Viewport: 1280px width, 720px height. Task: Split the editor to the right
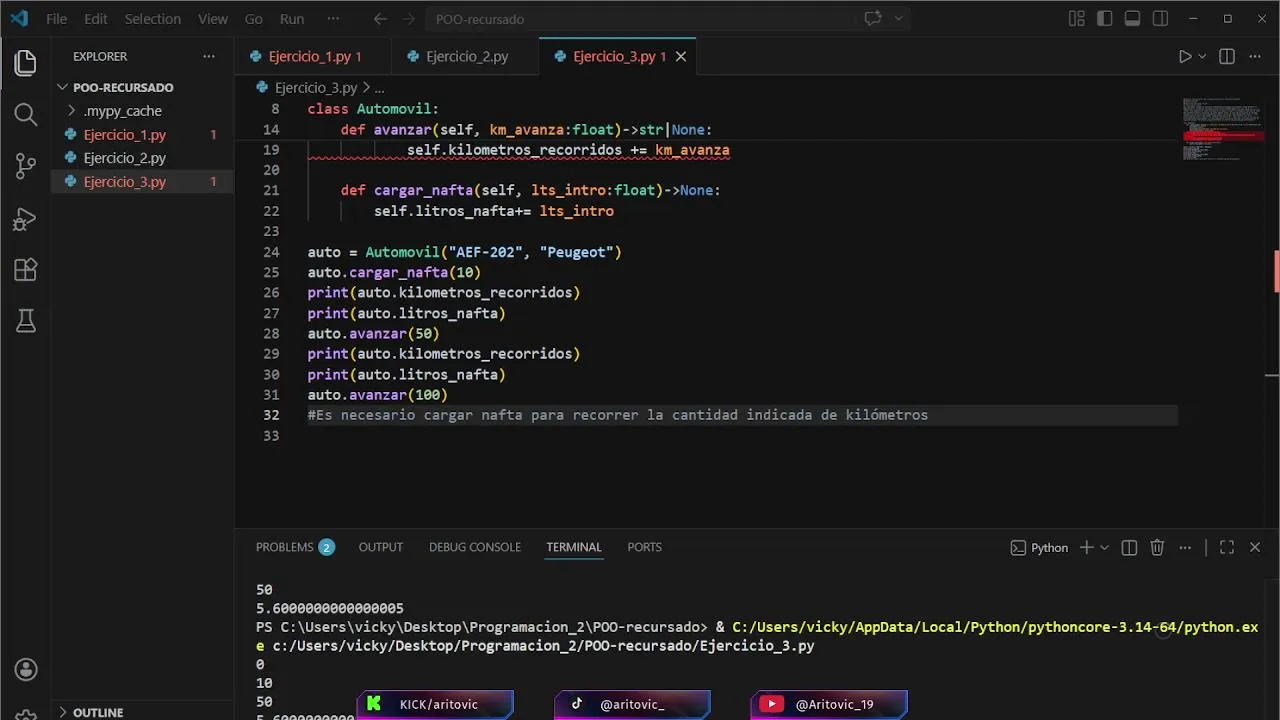[x=1227, y=57]
